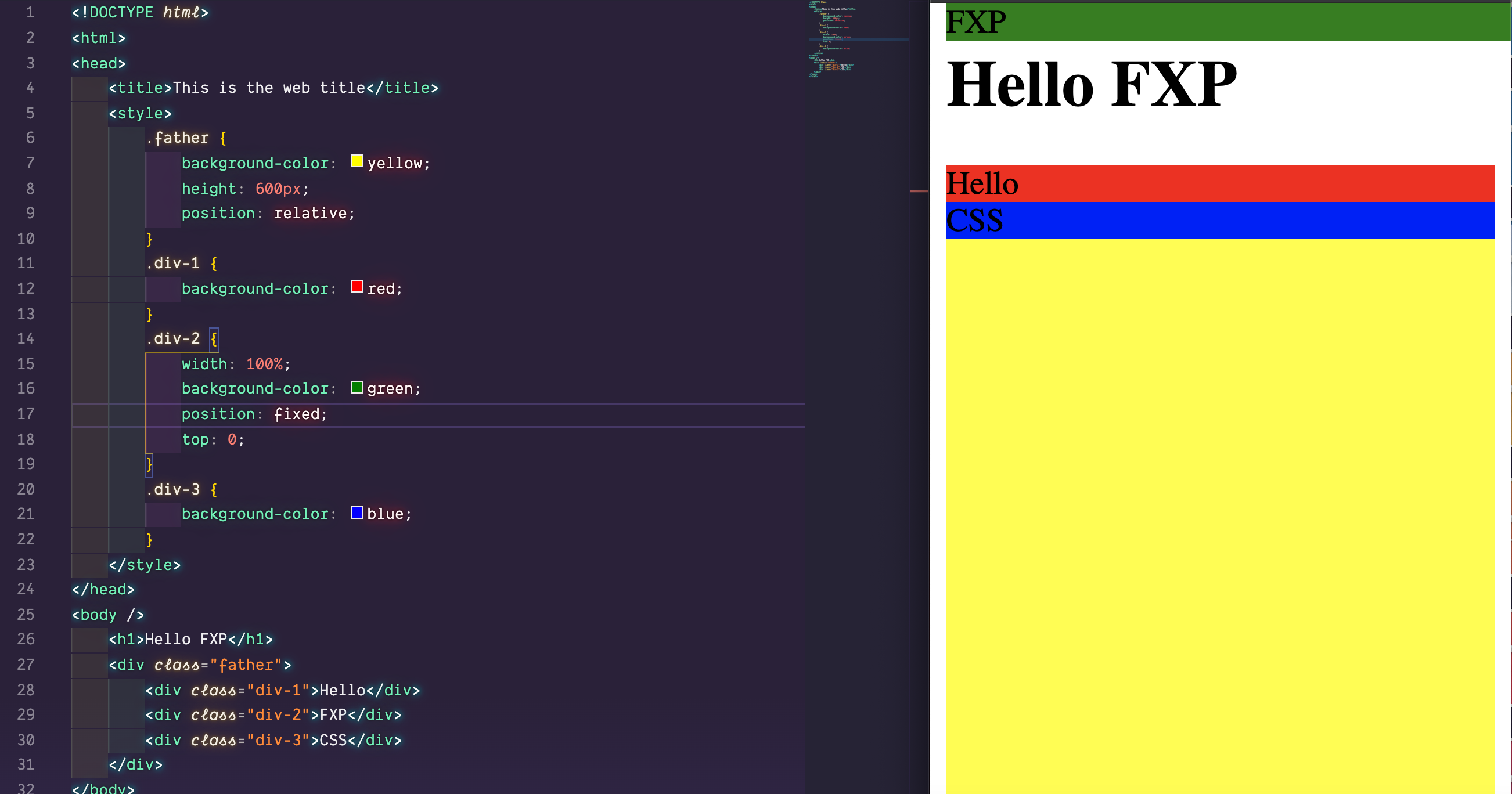This screenshot has width=1512, height=794.
Task: Click the red color swatch
Action: (x=357, y=286)
